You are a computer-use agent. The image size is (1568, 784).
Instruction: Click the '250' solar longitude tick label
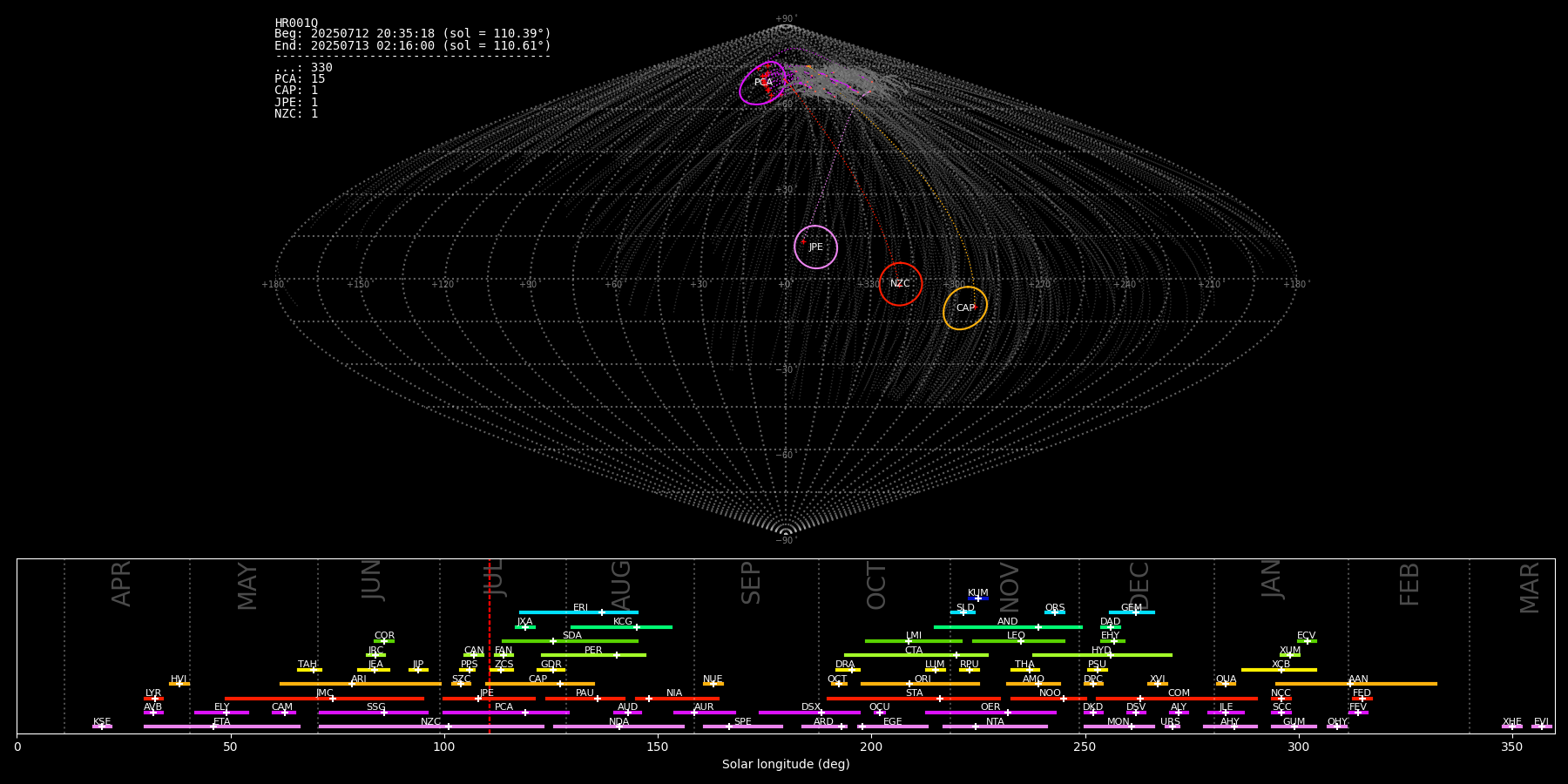[1085, 747]
